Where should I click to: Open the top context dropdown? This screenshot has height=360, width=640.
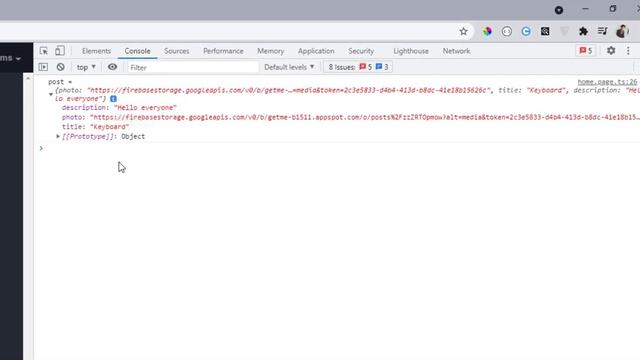(x=86, y=67)
